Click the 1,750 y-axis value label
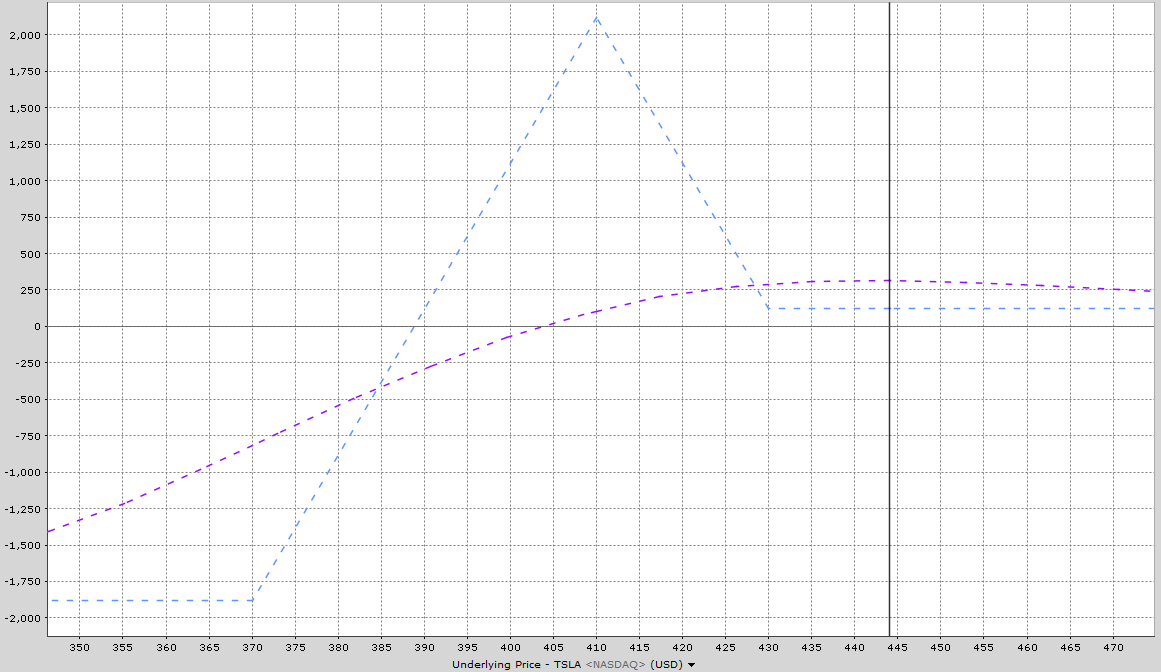The width and height of the screenshot is (1161, 672). [x=26, y=71]
